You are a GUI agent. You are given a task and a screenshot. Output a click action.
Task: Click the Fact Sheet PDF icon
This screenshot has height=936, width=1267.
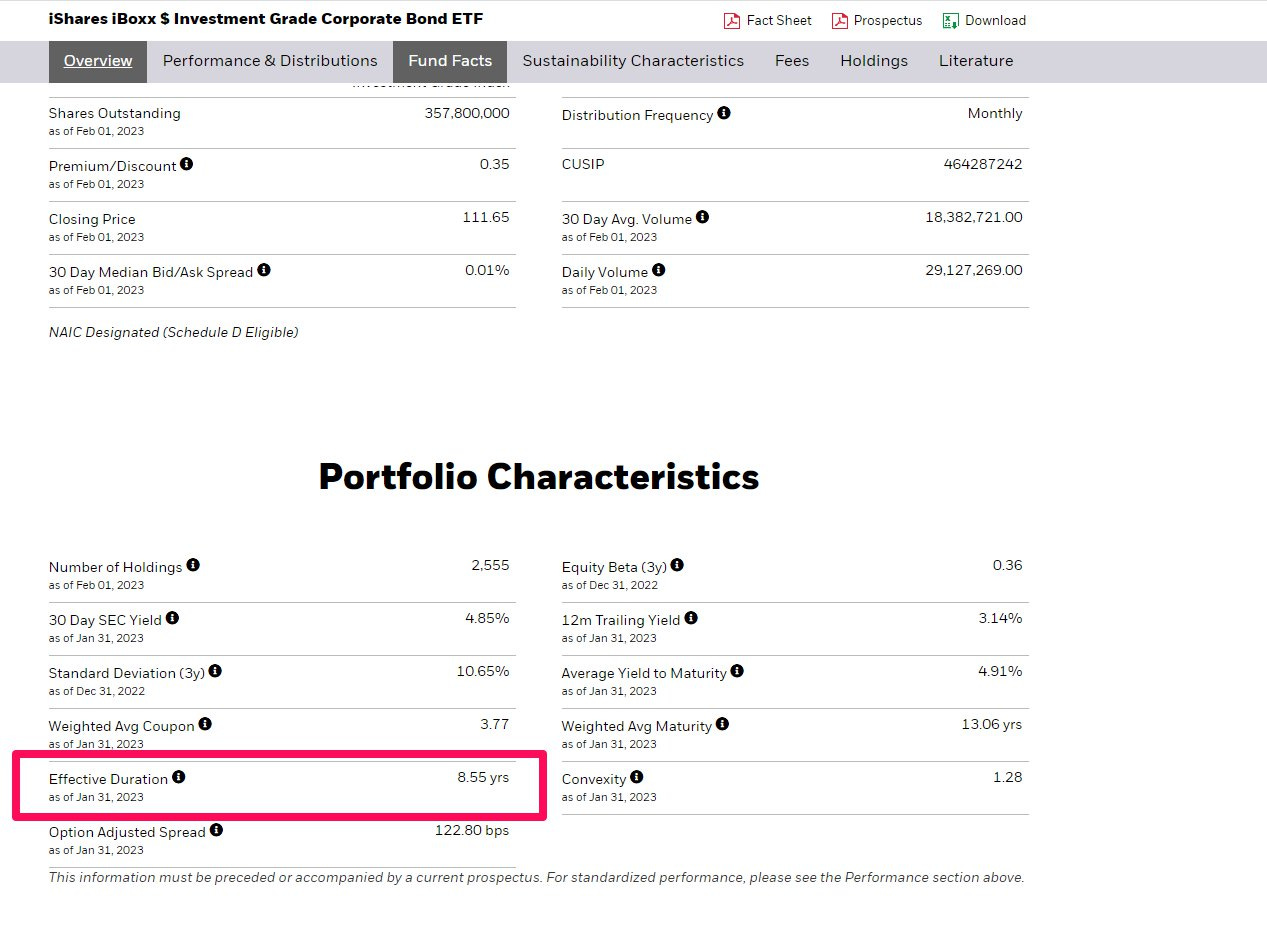[x=732, y=21]
